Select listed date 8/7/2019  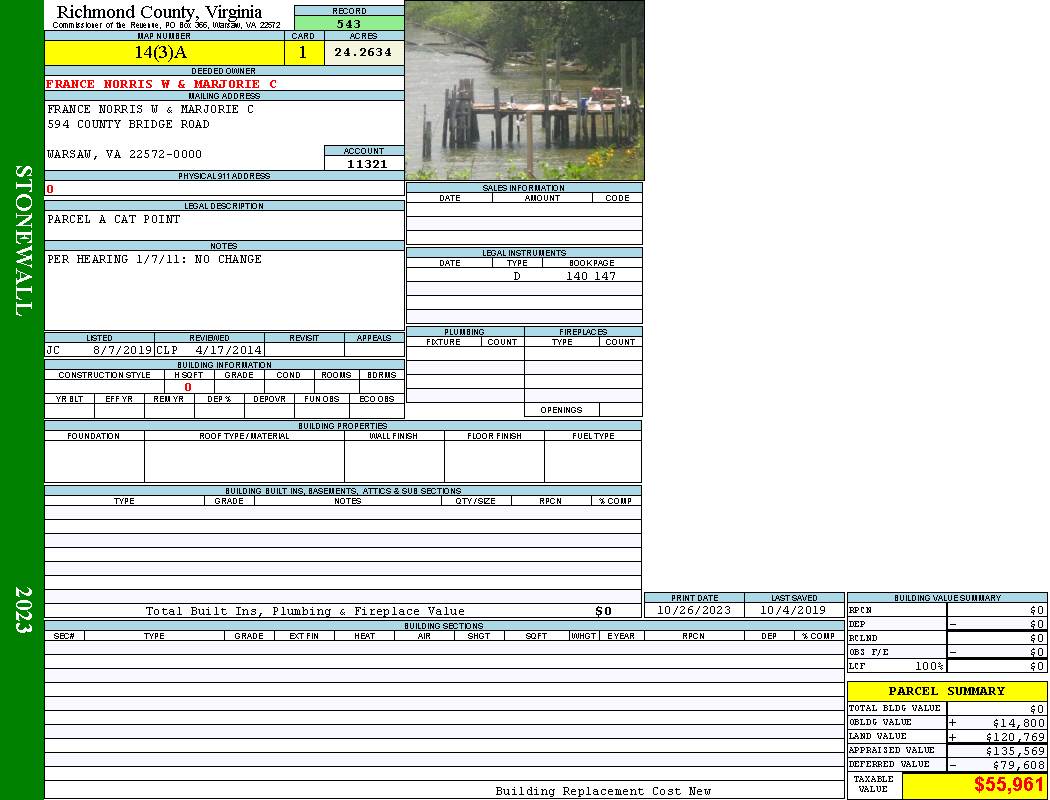point(122,350)
